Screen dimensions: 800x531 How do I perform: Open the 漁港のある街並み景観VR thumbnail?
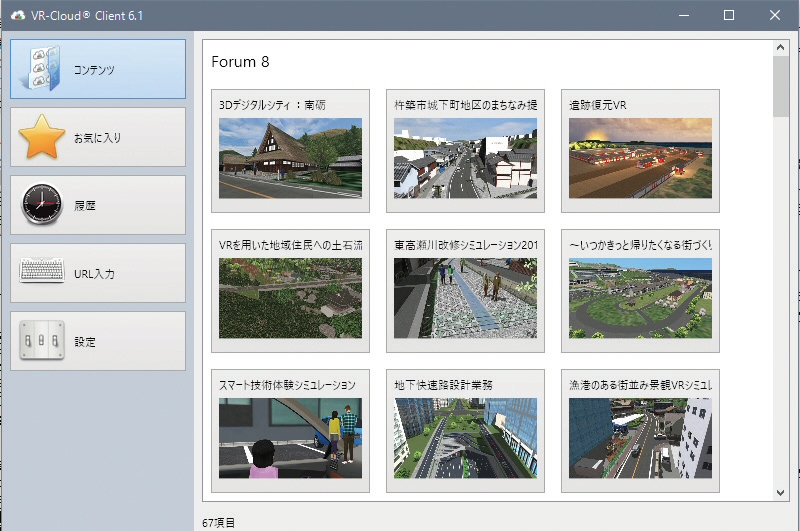(640, 438)
